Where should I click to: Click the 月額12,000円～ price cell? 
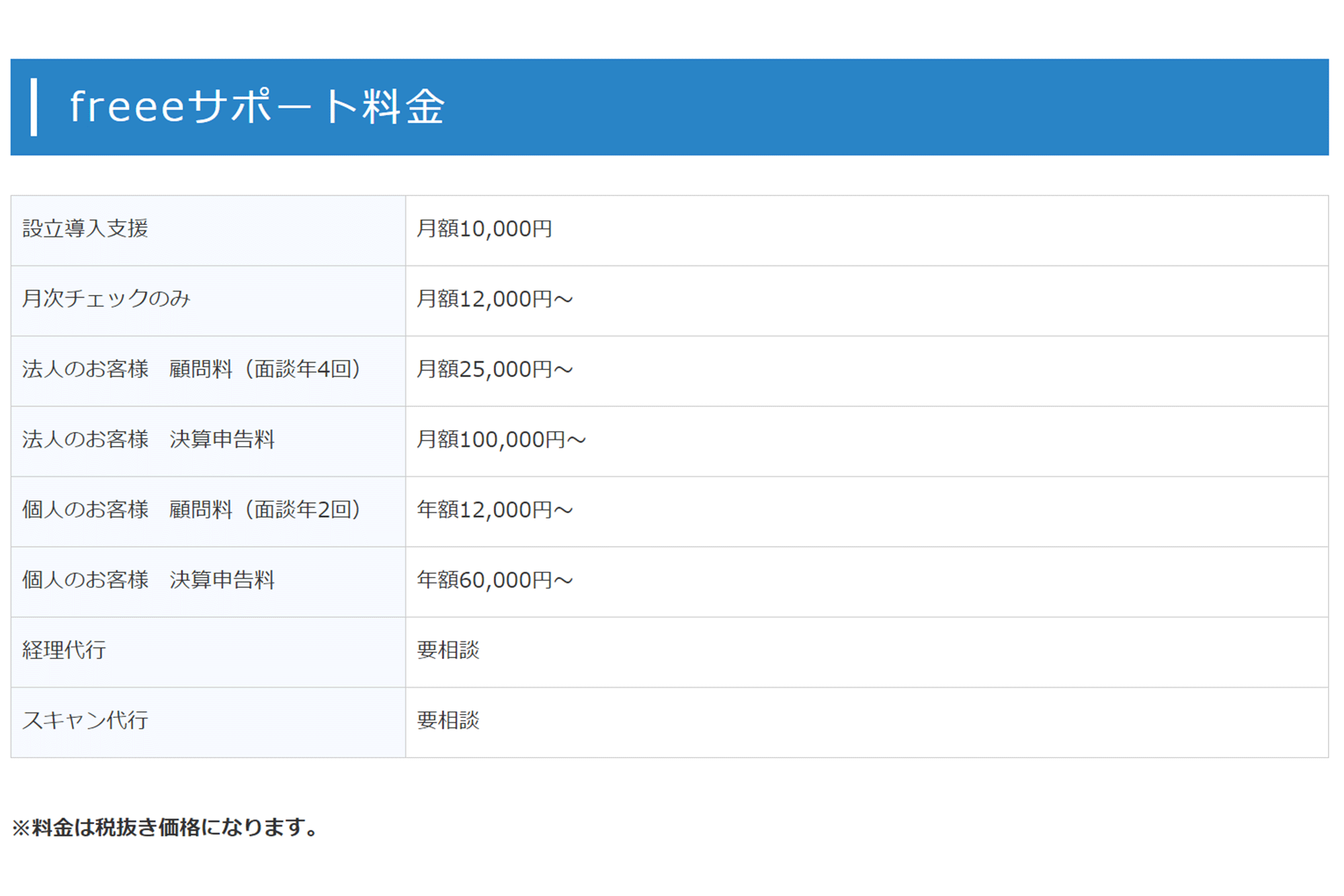pos(495,299)
